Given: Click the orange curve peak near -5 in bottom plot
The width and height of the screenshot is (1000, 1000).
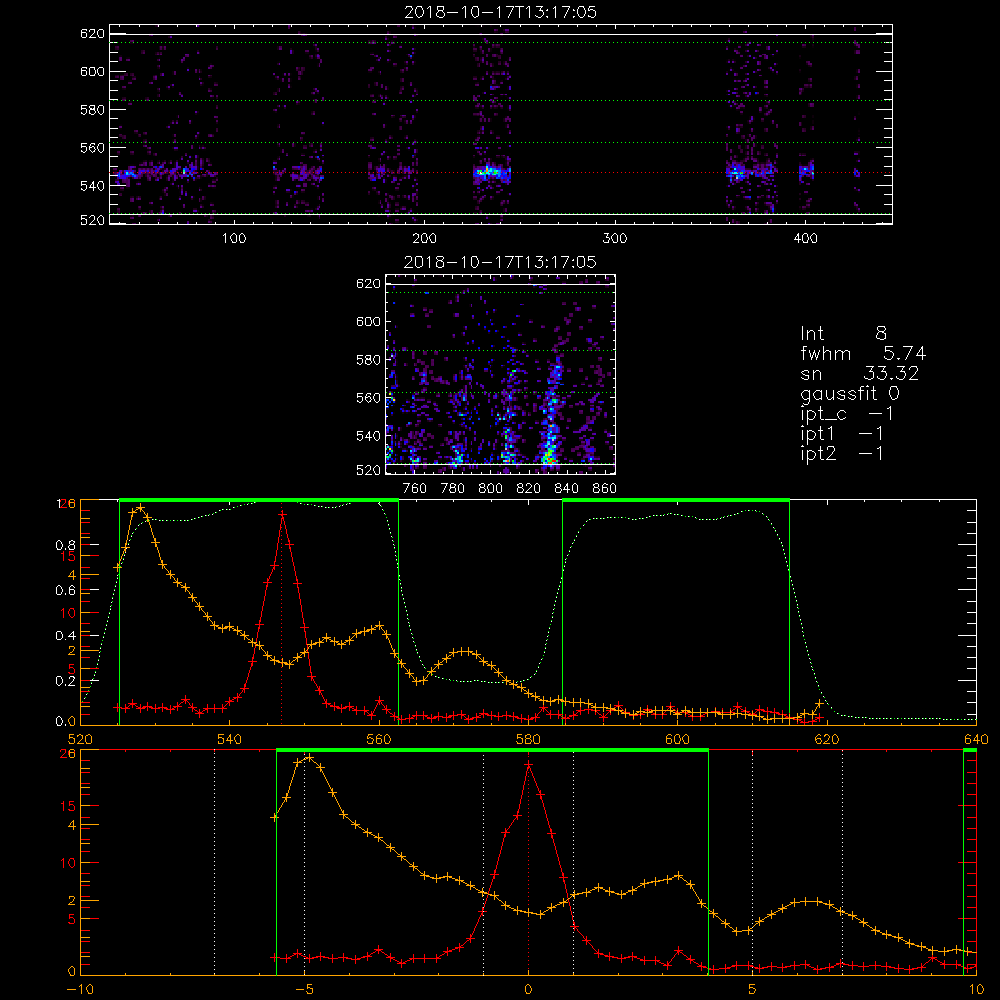Looking at the screenshot, I should (309, 758).
